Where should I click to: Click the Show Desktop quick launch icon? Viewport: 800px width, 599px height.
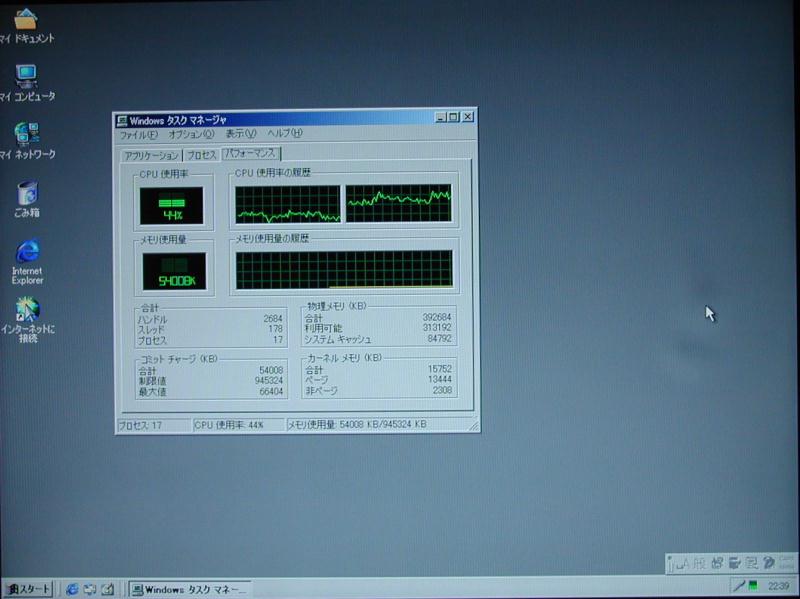point(107,589)
